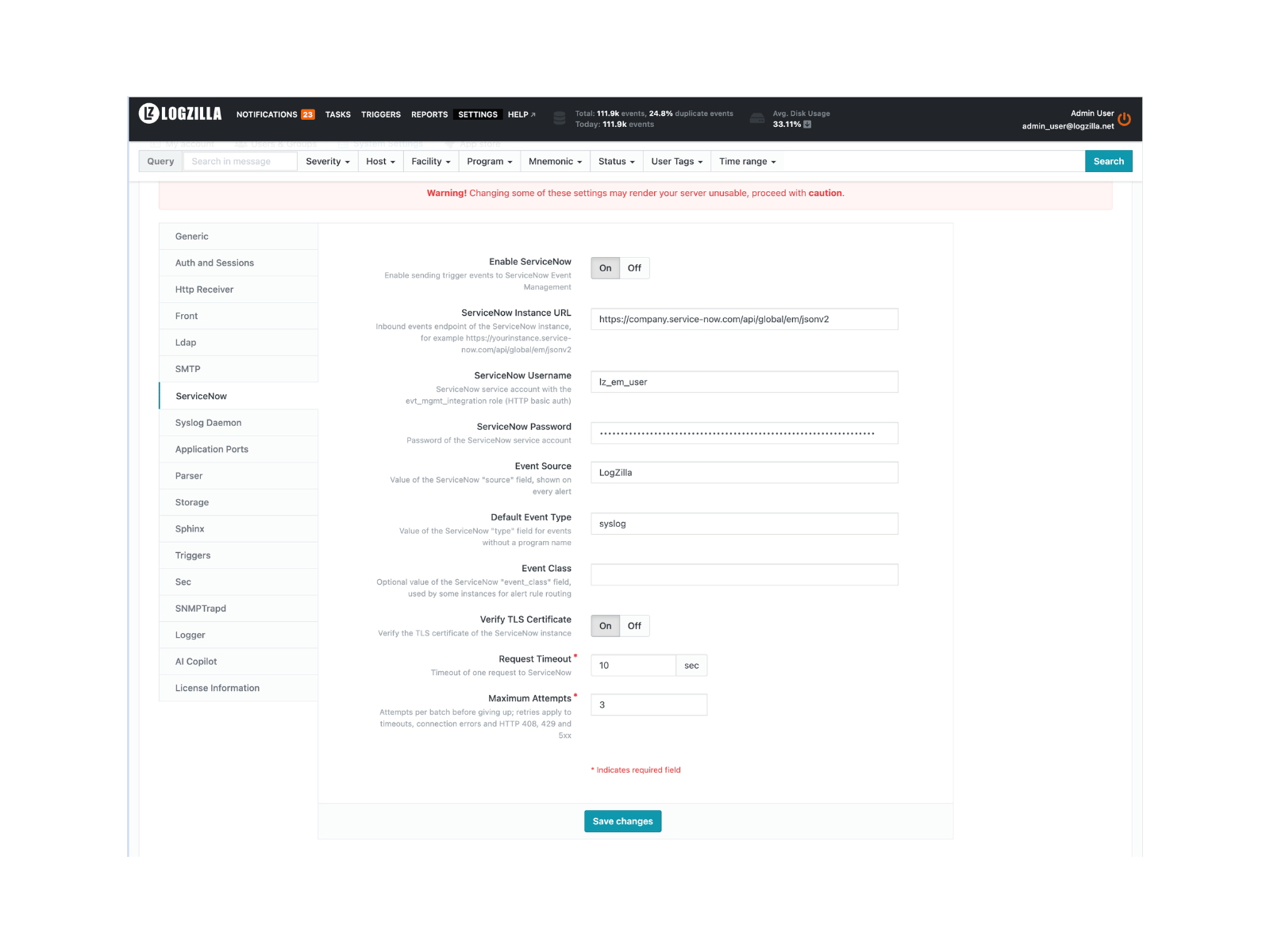The width and height of the screenshot is (1270, 952).
Task: Select Parser settings section
Action: (239, 476)
